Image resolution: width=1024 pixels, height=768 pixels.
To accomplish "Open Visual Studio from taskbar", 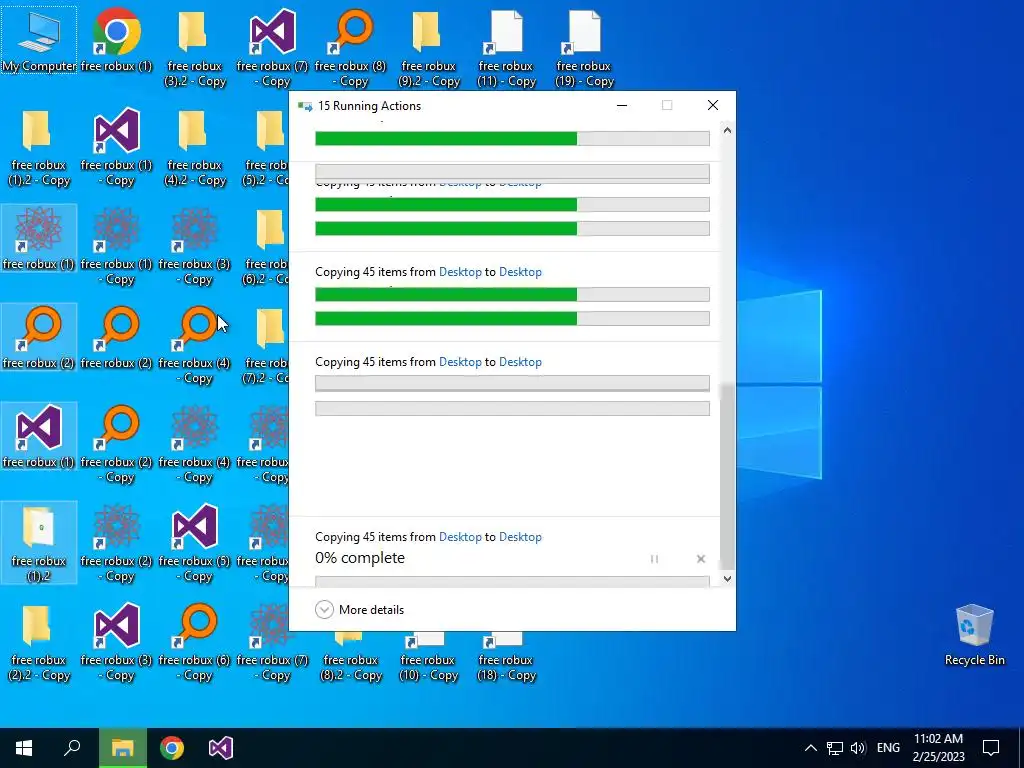I will 221,748.
